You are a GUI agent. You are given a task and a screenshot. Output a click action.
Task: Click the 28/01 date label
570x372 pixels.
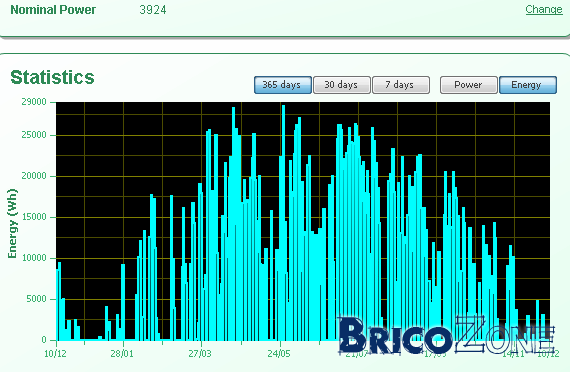[x=122, y=353]
